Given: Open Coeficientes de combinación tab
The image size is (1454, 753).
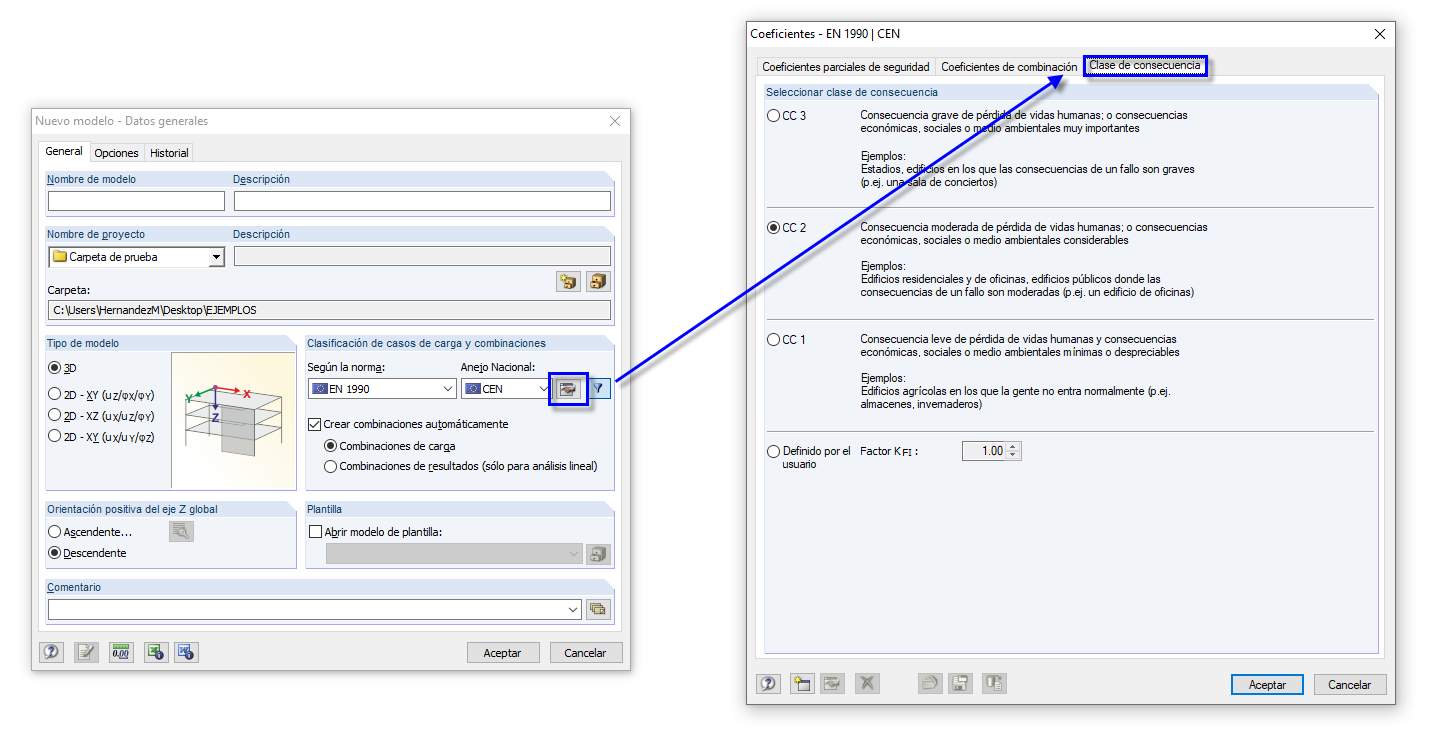Looking at the screenshot, I should point(1009,67).
